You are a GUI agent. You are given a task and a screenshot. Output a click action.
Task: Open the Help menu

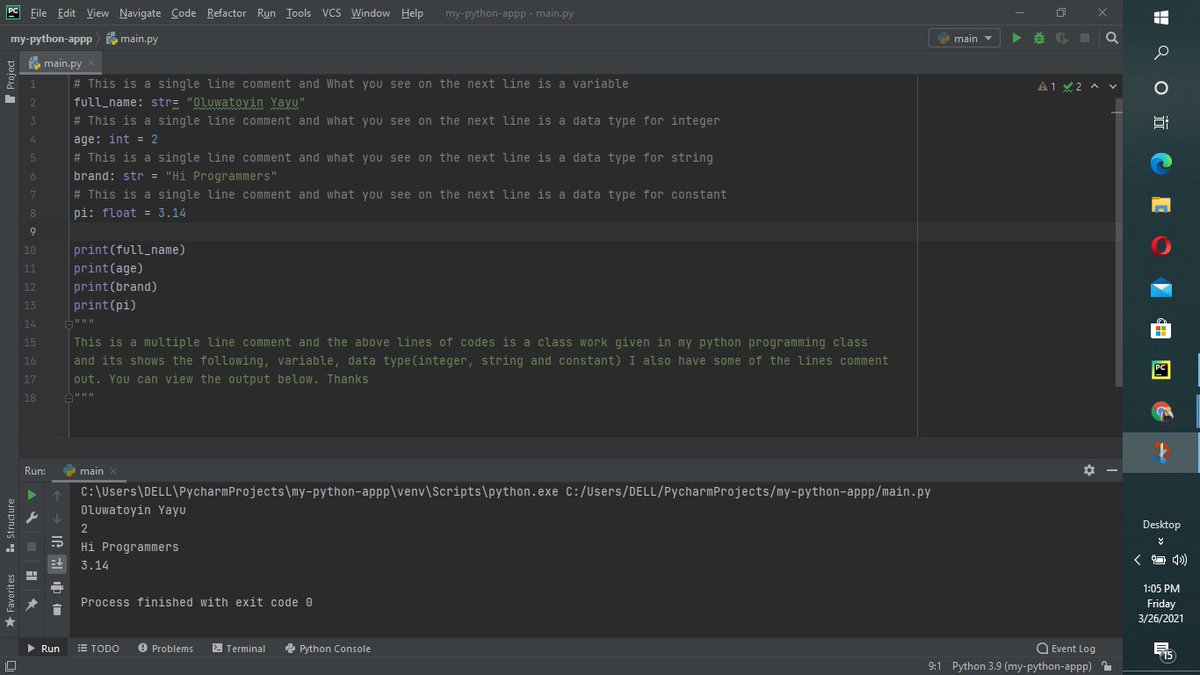[x=411, y=13]
